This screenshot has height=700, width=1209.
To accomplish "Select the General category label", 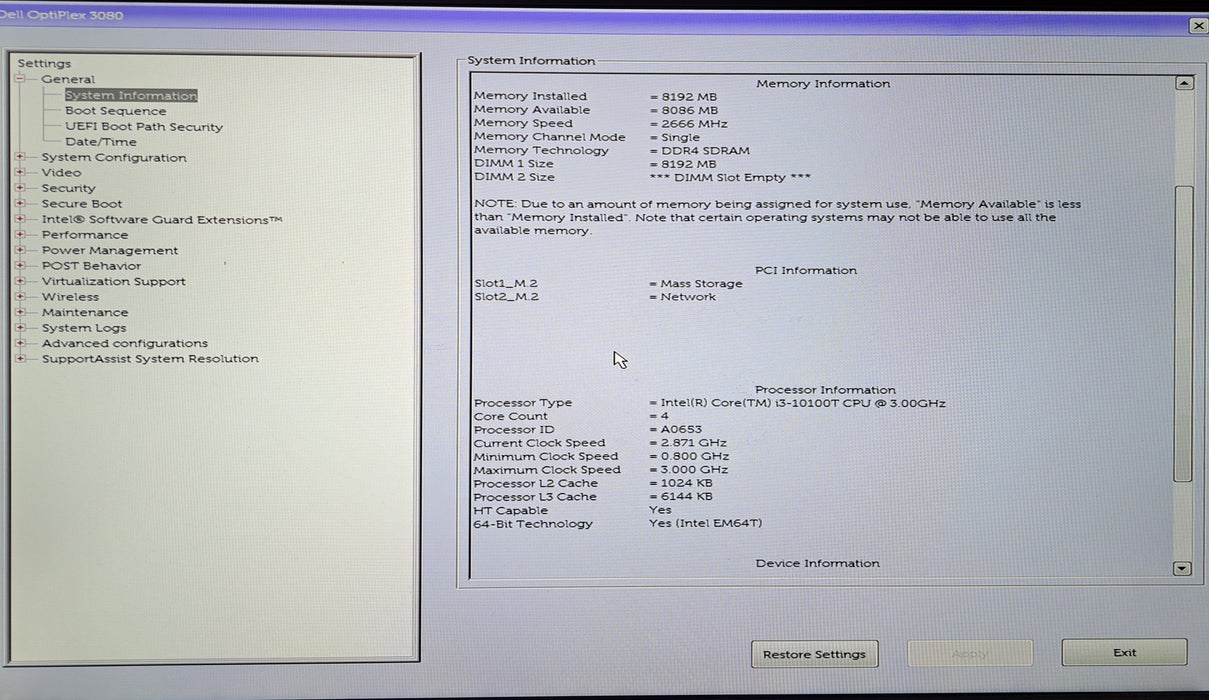I will click(68, 79).
